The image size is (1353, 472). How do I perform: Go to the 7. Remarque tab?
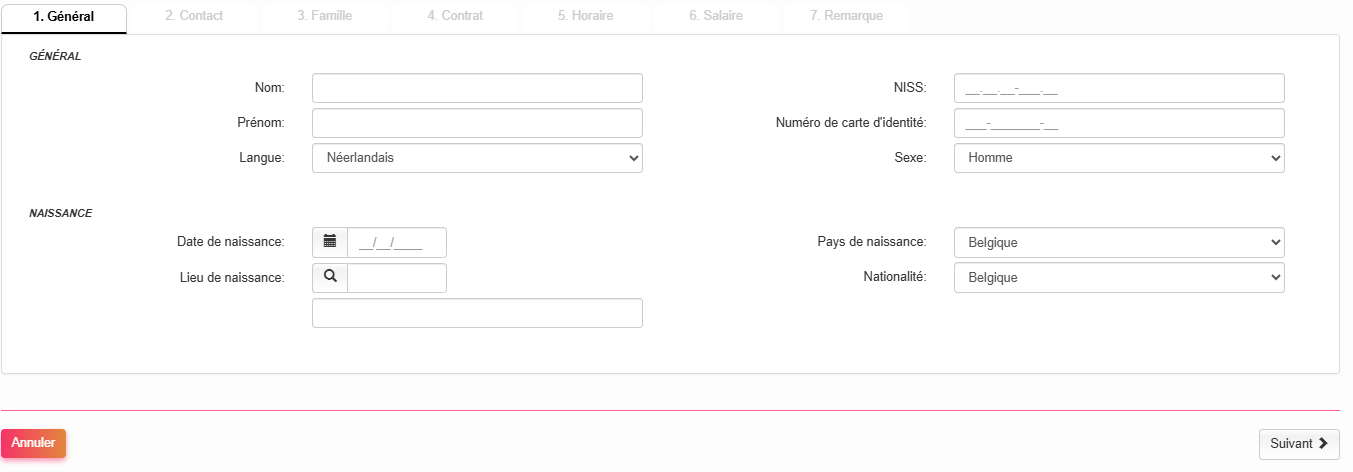click(x=846, y=17)
